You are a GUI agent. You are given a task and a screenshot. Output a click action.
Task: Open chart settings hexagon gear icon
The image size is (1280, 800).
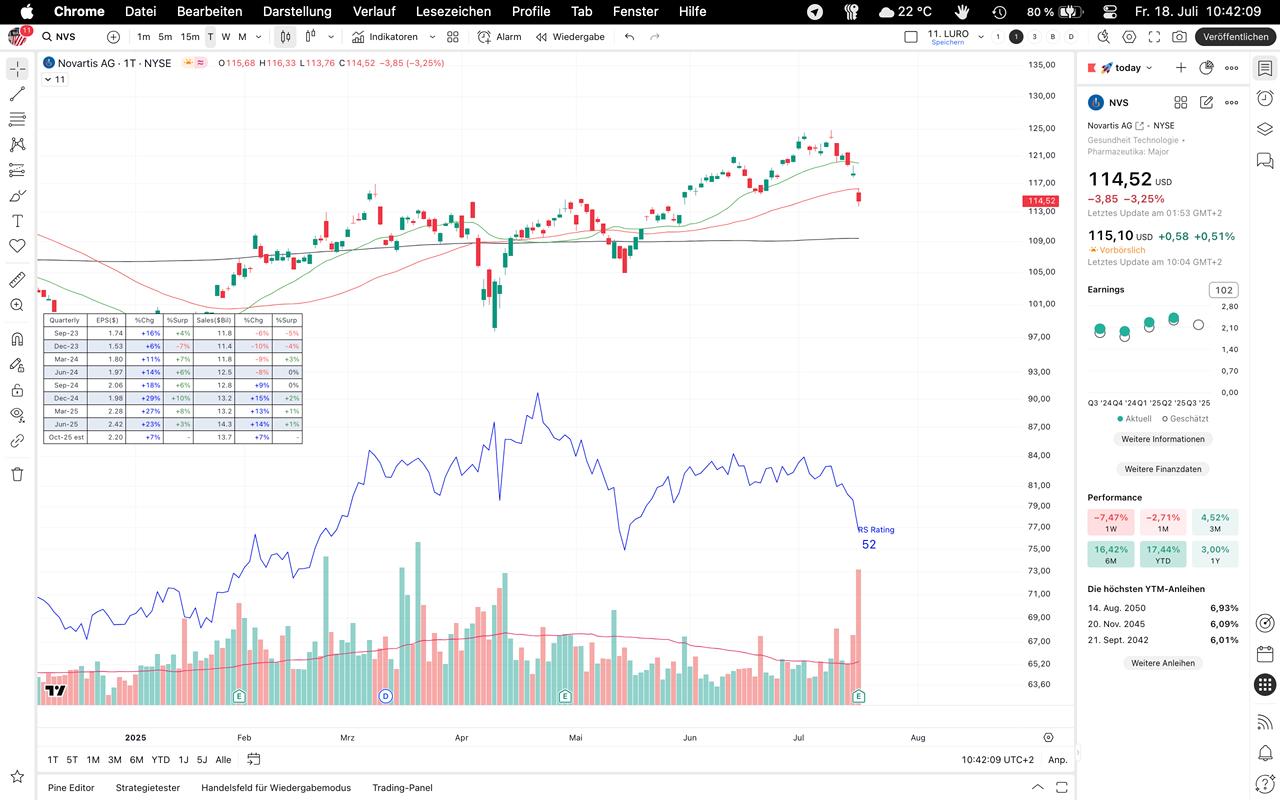1129,37
